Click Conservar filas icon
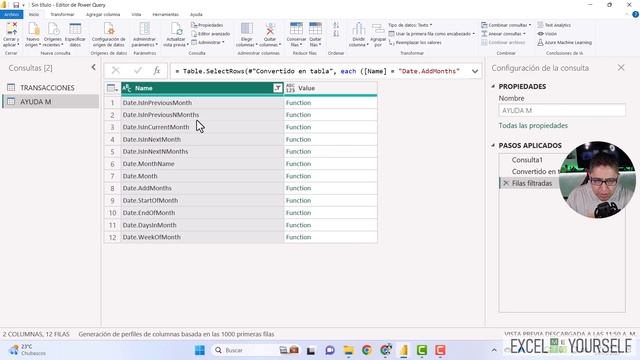Screen dimensions: 640x360 click(x=296, y=29)
